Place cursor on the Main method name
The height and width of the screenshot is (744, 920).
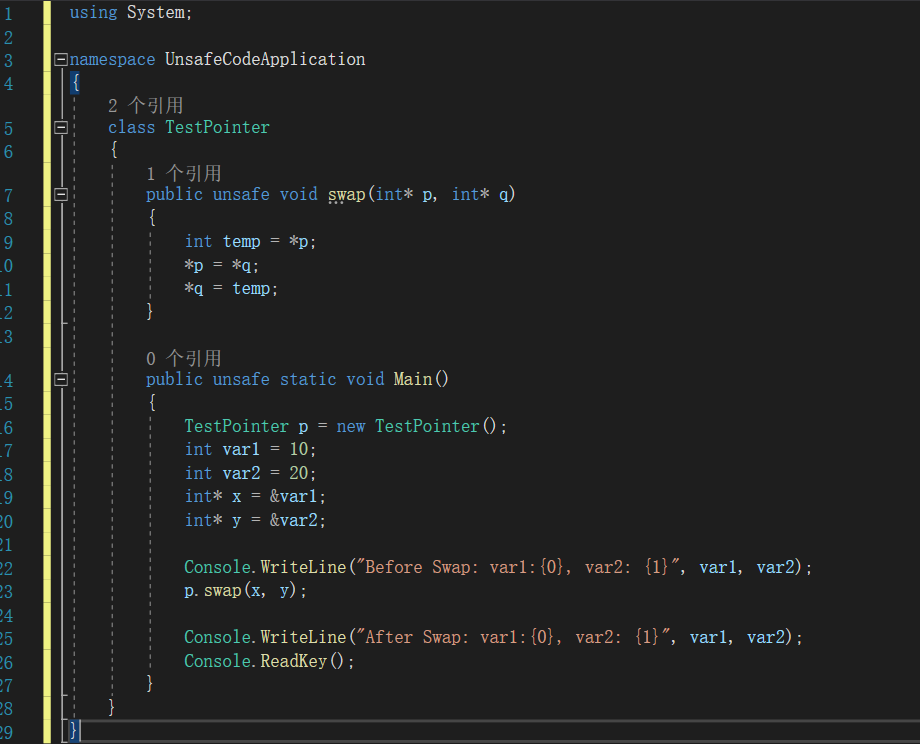tap(411, 379)
